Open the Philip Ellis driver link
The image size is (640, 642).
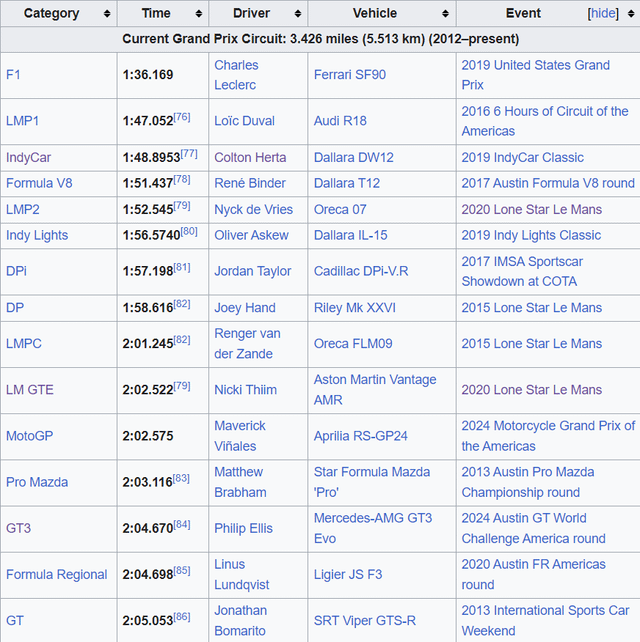tap(243, 529)
